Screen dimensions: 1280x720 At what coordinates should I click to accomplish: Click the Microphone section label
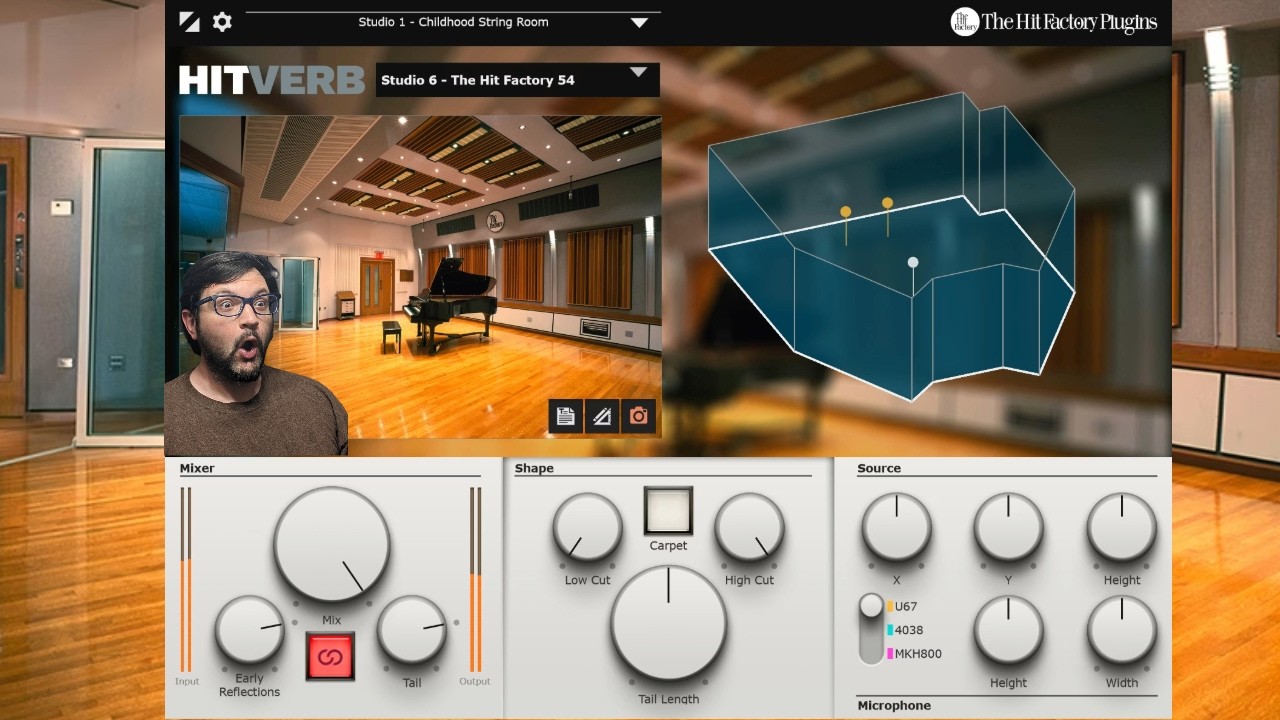point(894,705)
